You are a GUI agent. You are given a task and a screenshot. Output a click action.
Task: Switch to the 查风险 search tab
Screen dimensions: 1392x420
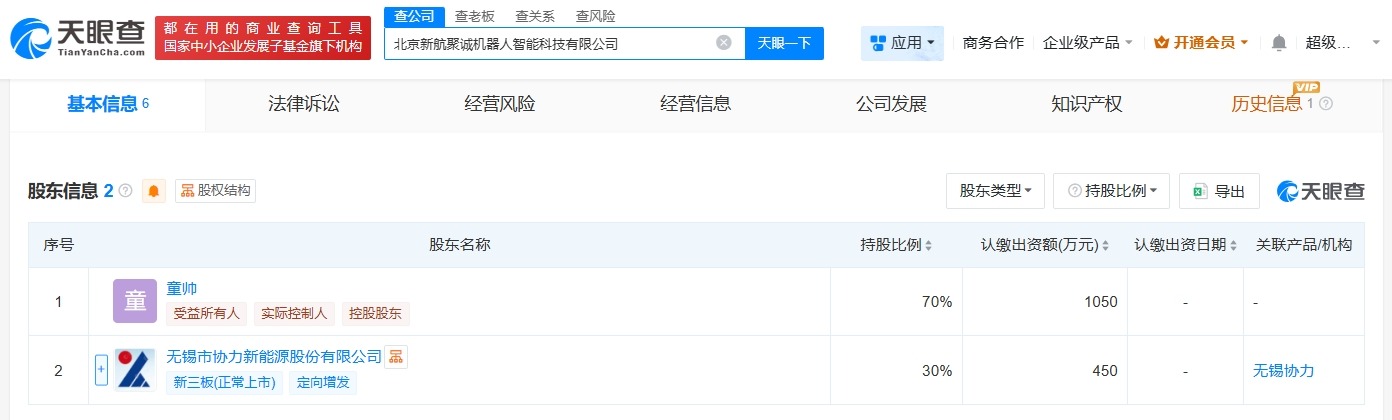(596, 16)
